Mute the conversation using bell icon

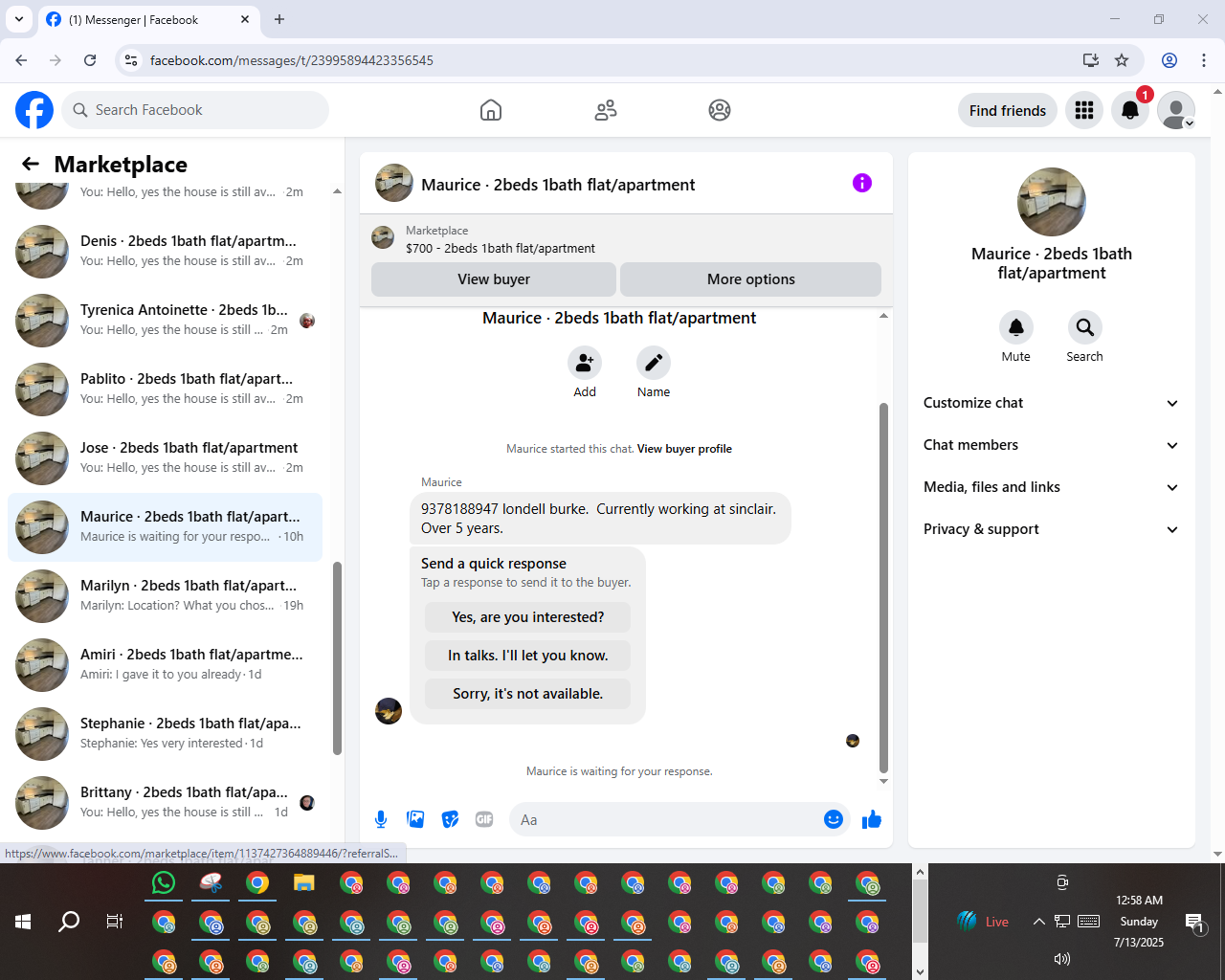click(1016, 327)
